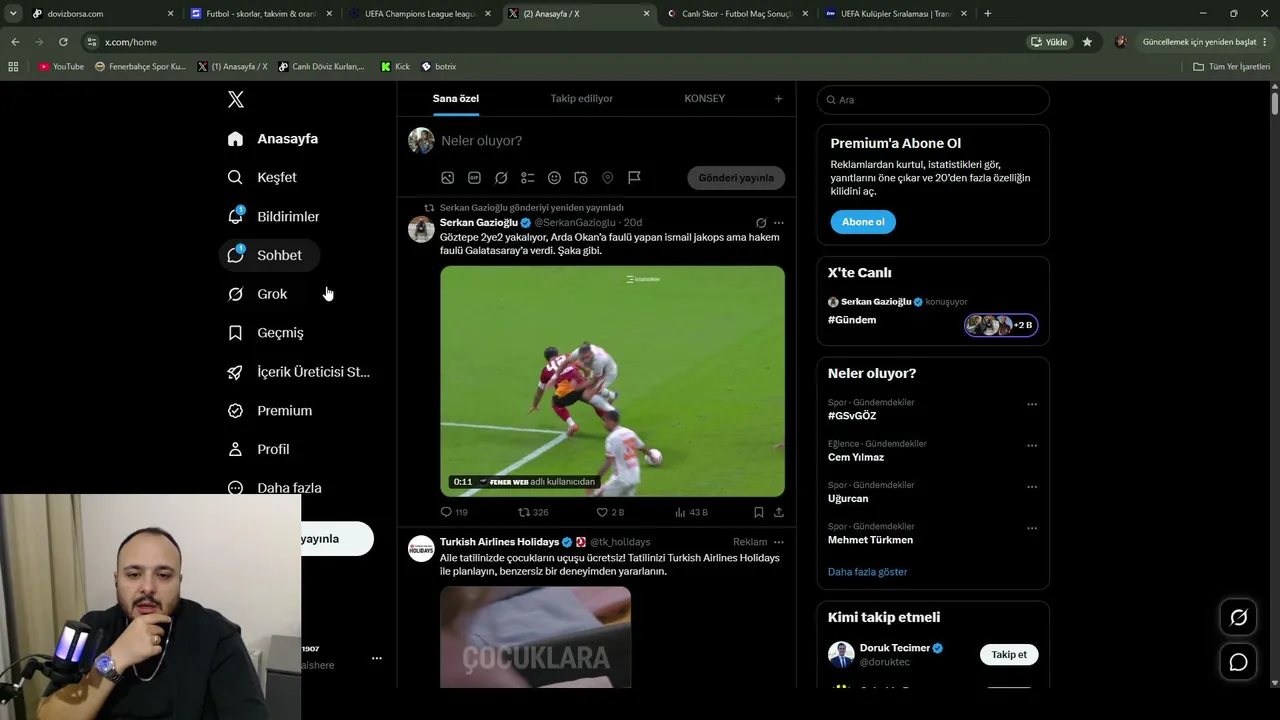Click the flag icon in composer

pyautogui.click(x=634, y=178)
